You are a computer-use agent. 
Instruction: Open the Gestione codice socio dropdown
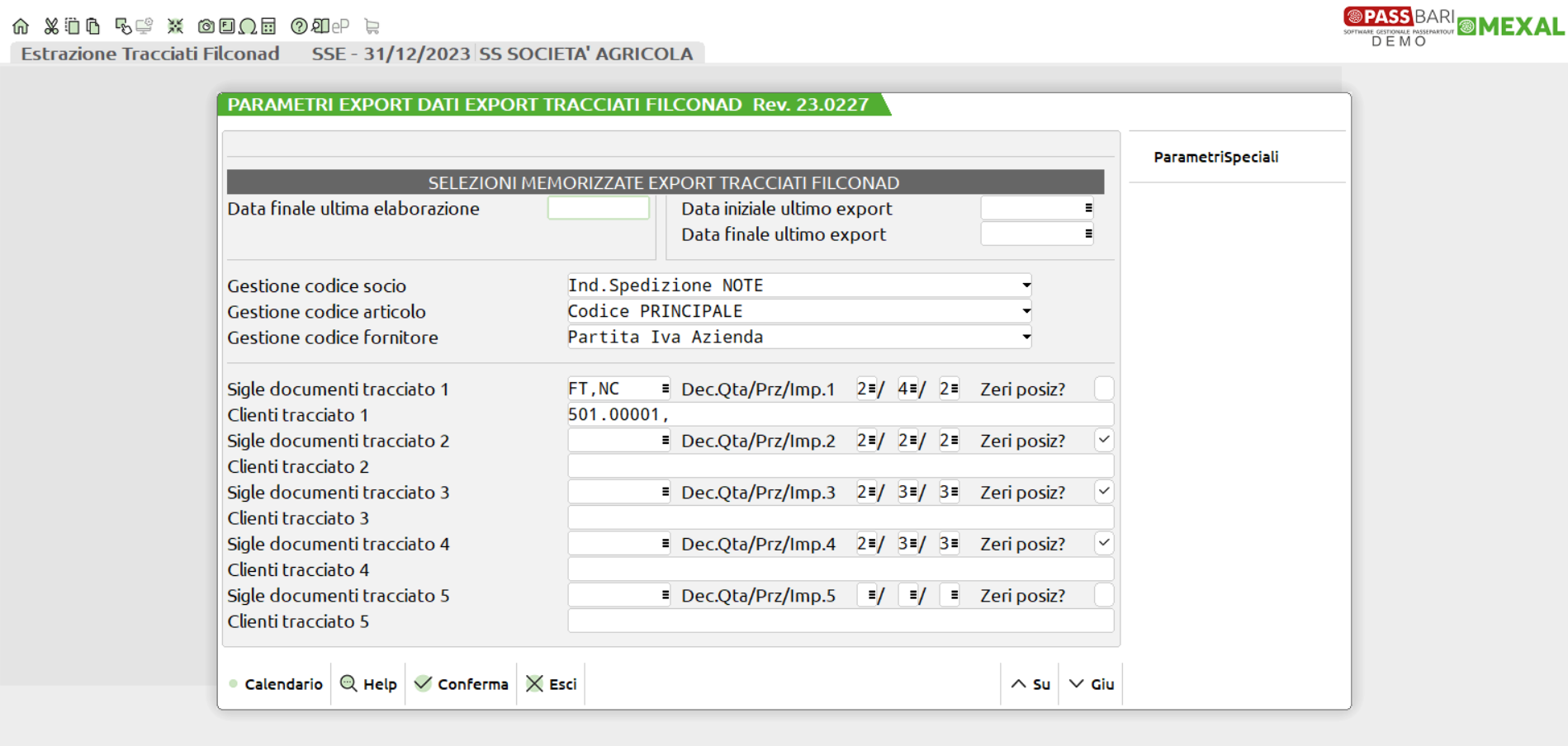tap(1026, 286)
